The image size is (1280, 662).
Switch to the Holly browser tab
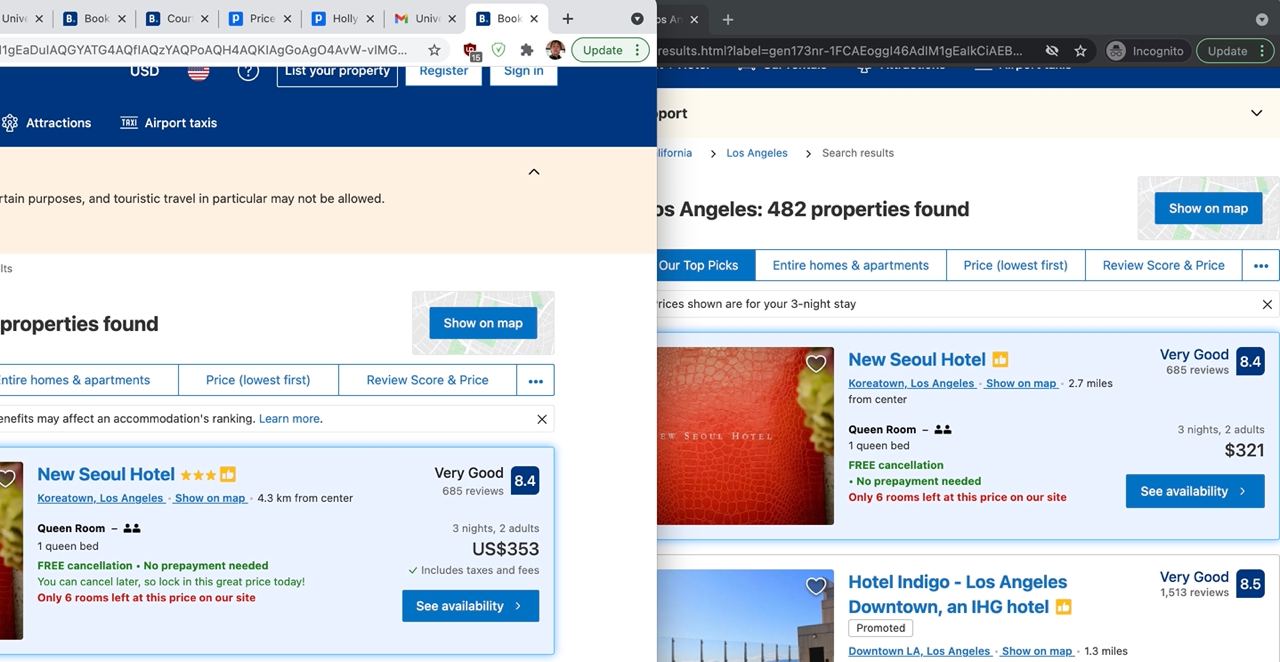(343, 18)
